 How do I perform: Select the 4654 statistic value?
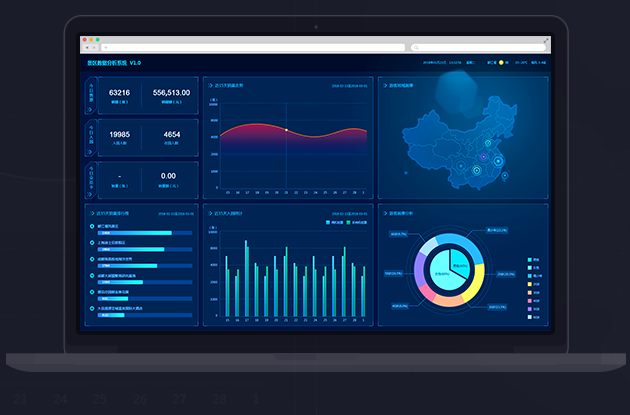[172, 135]
